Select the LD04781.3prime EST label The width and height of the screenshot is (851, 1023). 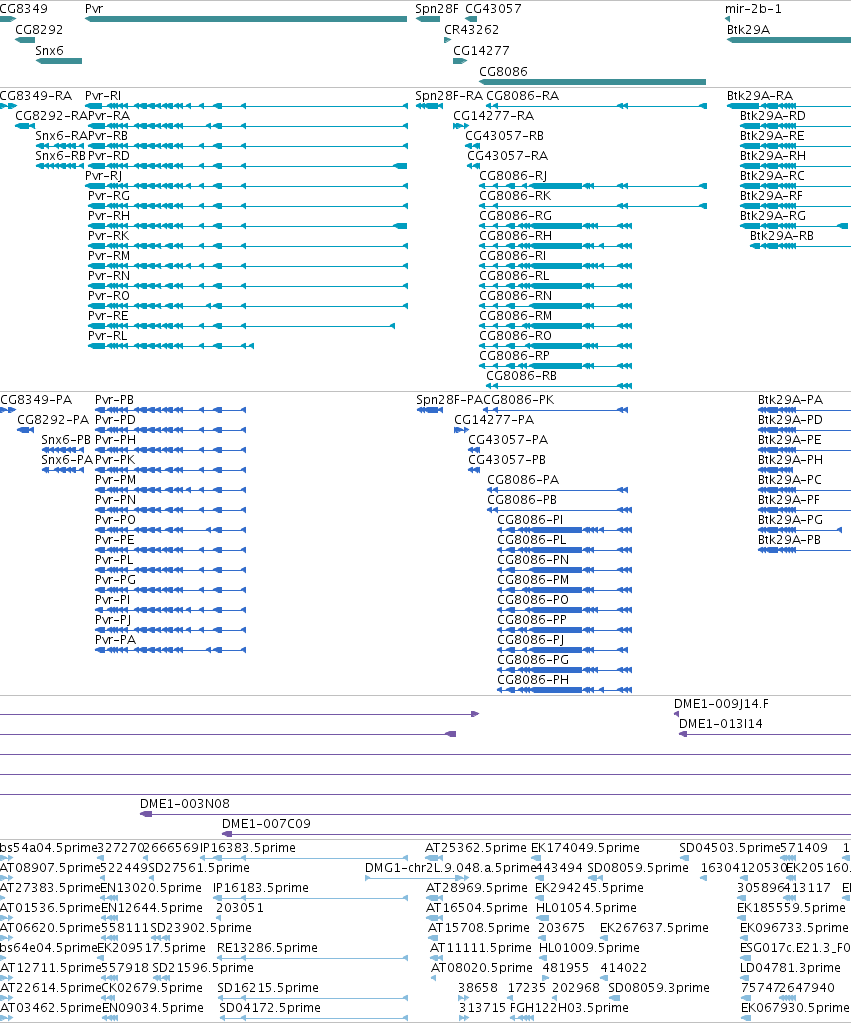point(790,968)
